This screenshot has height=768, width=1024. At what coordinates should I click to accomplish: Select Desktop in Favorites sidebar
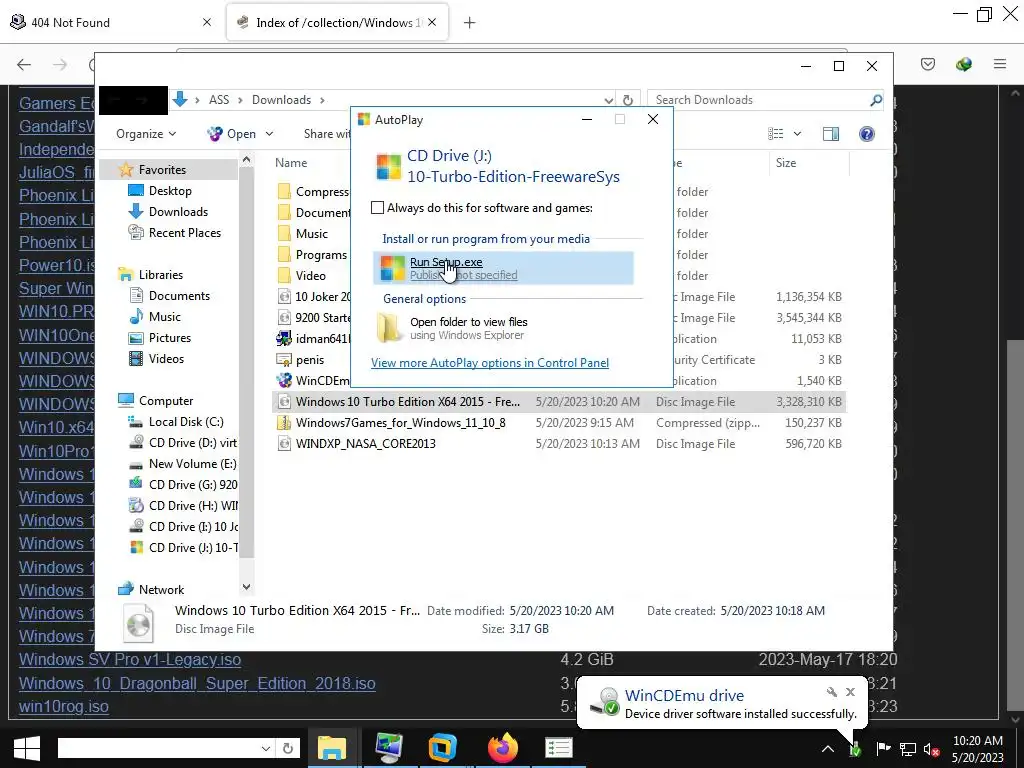click(170, 191)
